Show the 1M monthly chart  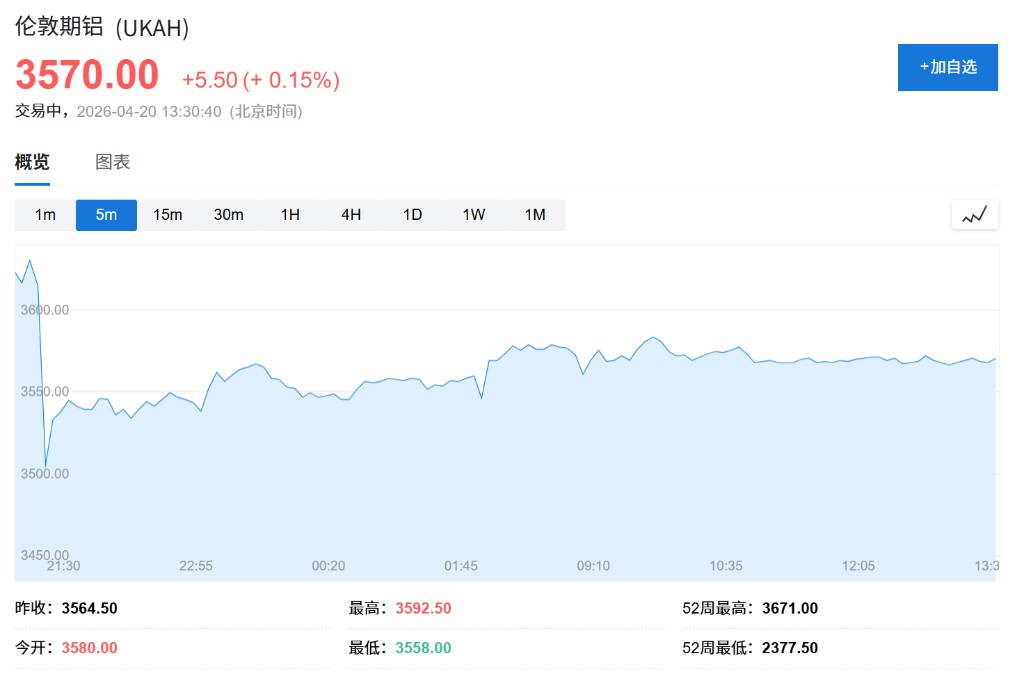[535, 215]
